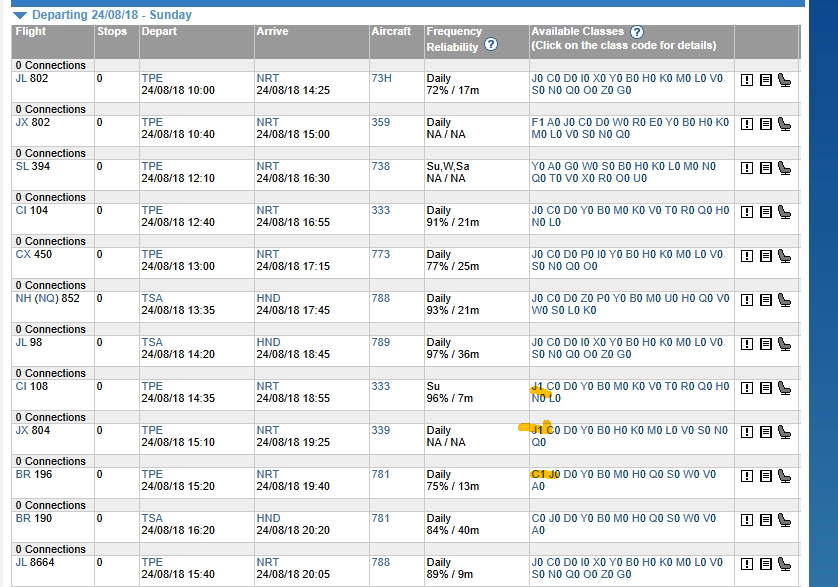Click J1 class code in JX 804 row
The image size is (838, 587).
[x=537, y=430]
